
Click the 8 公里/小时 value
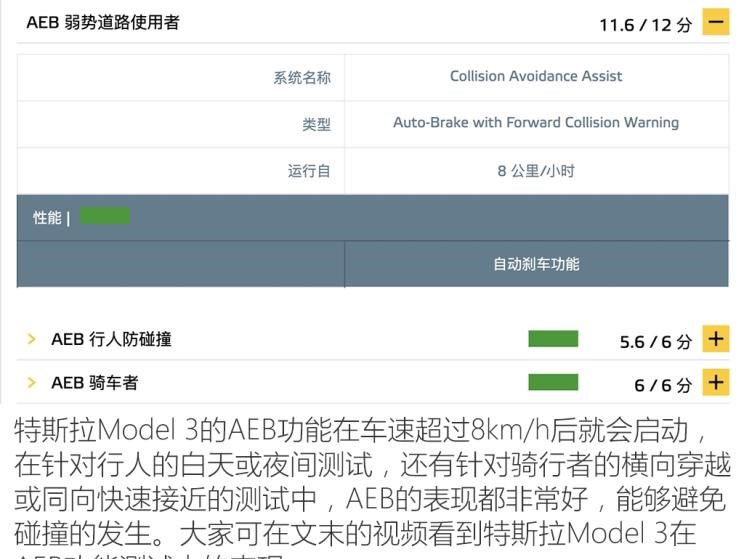(x=536, y=171)
